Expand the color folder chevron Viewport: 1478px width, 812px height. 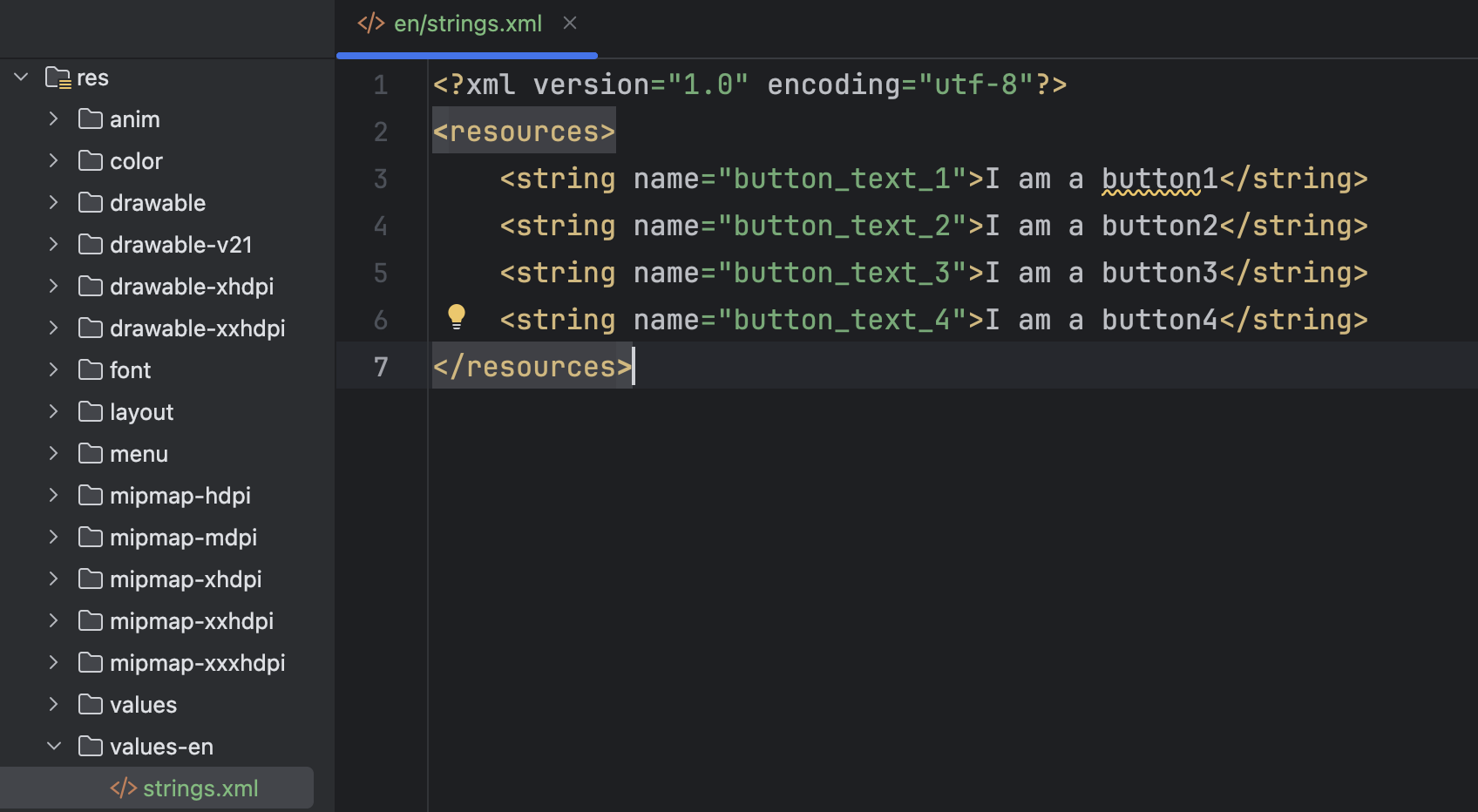[x=54, y=160]
